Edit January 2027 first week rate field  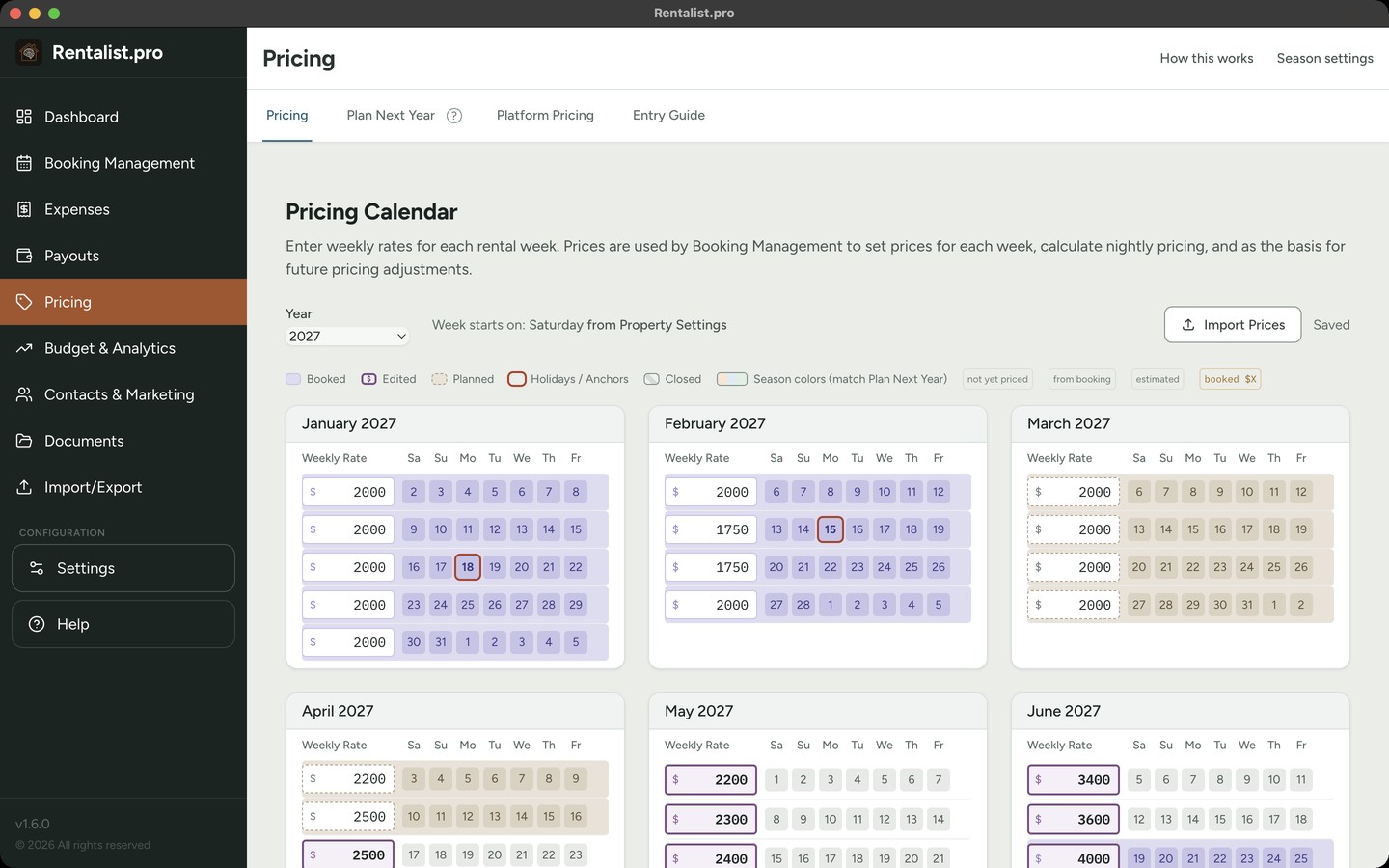pos(348,492)
